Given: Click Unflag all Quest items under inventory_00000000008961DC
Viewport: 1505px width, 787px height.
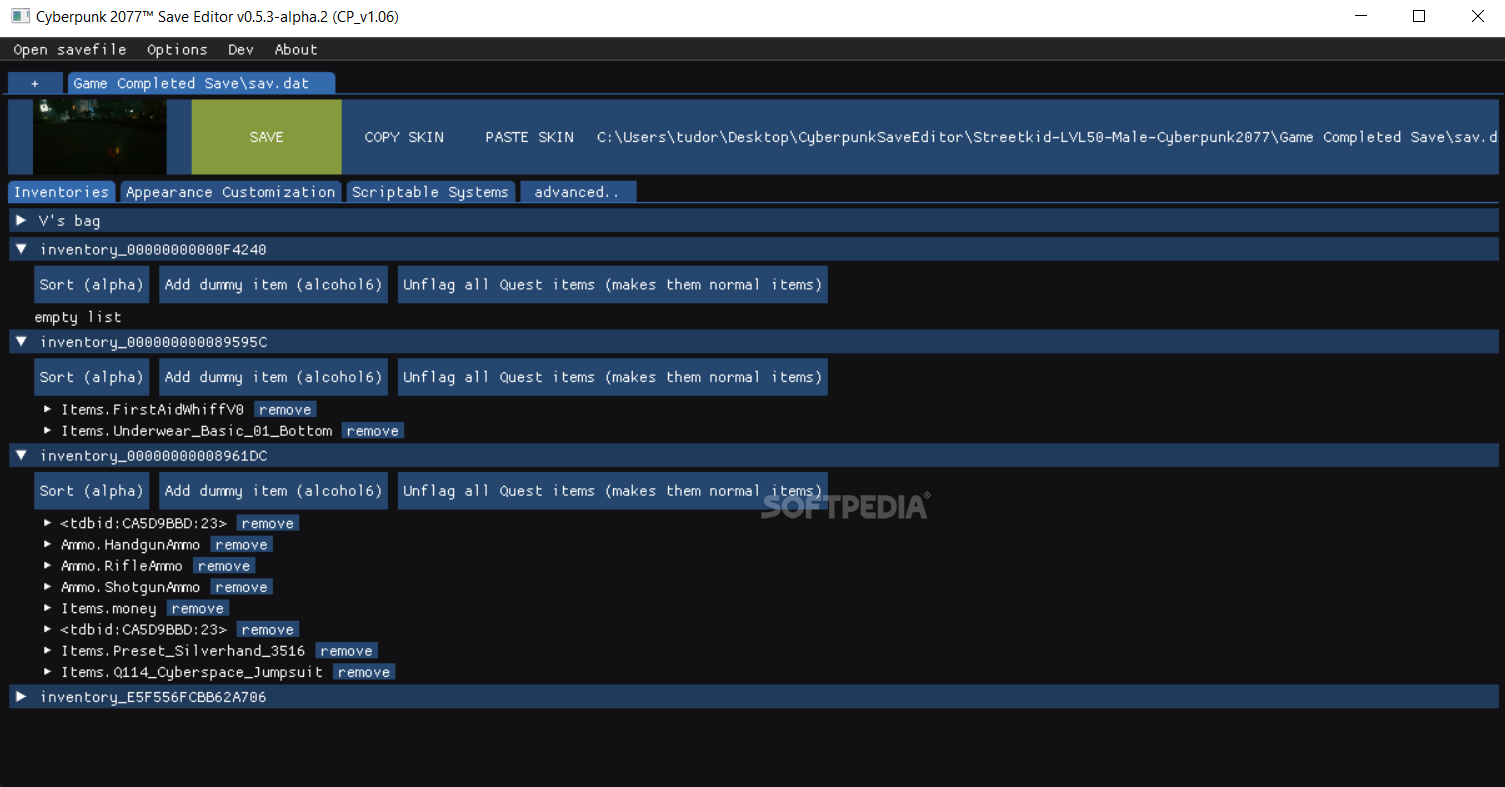Looking at the screenshot, I should [612, 491].
